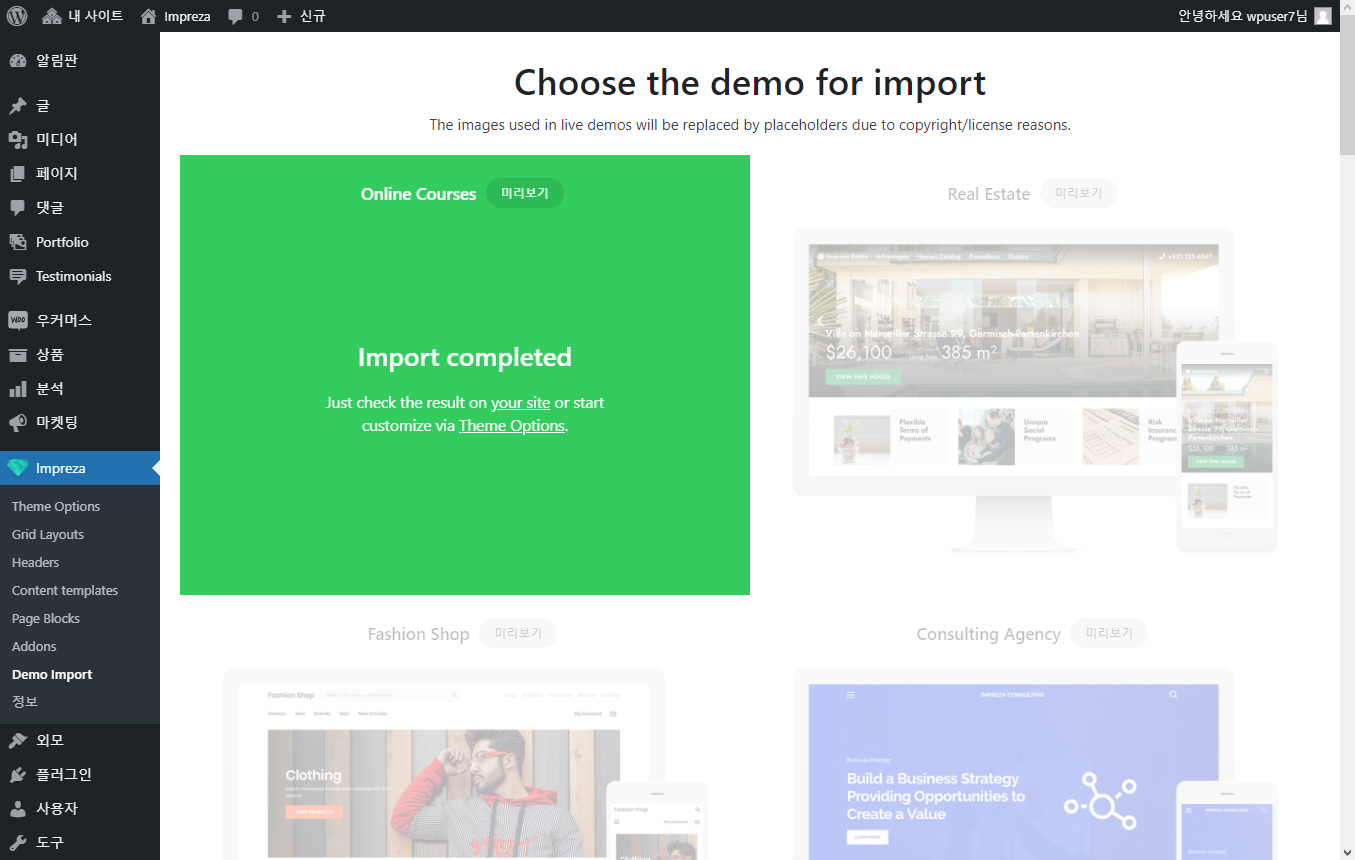The width and height of the screenshot is (1355, 860).
Task: Click the WordPress logo icon
Action: point(17,16)
